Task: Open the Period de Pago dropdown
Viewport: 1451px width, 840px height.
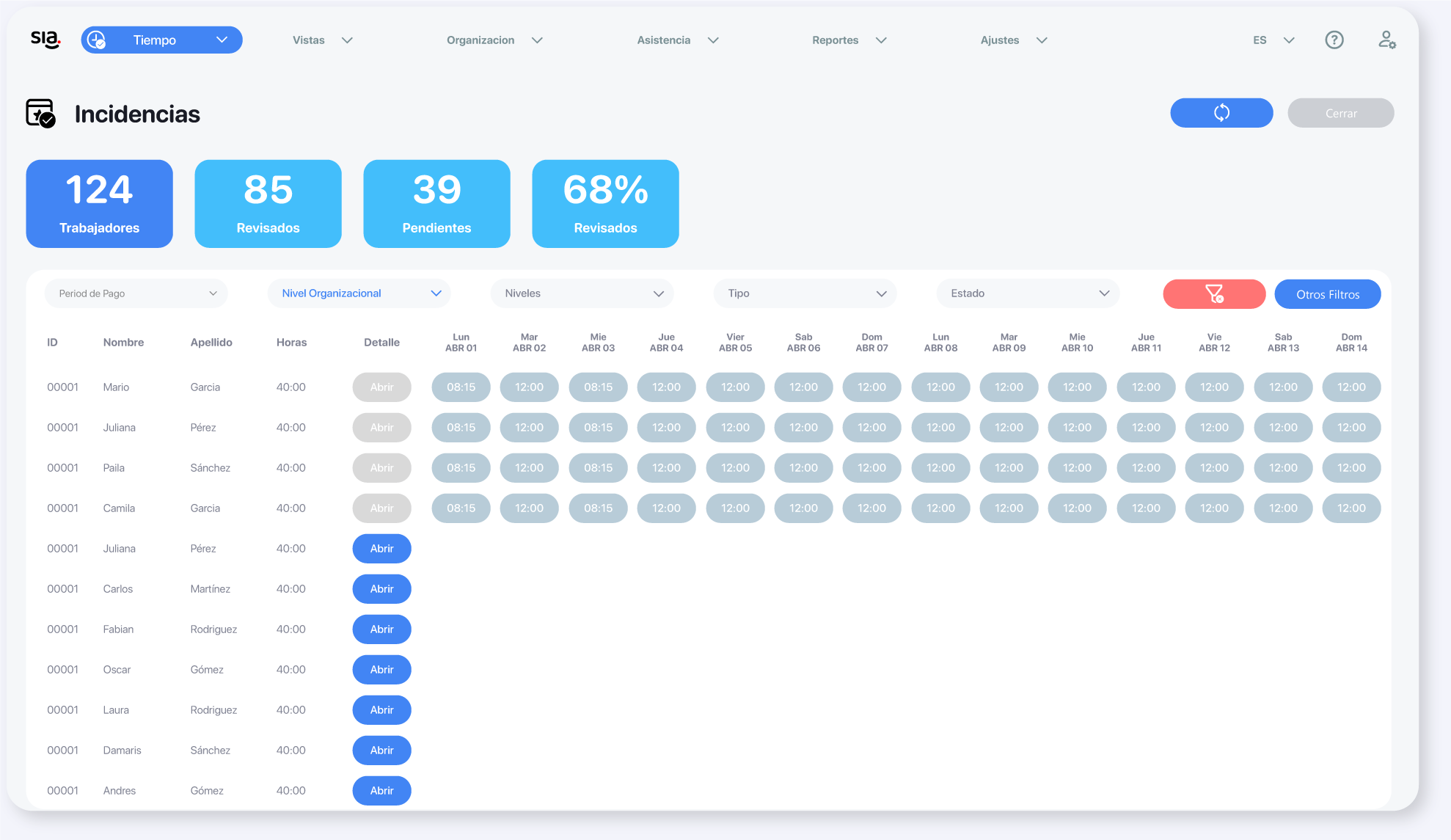Action: [136, 293]
